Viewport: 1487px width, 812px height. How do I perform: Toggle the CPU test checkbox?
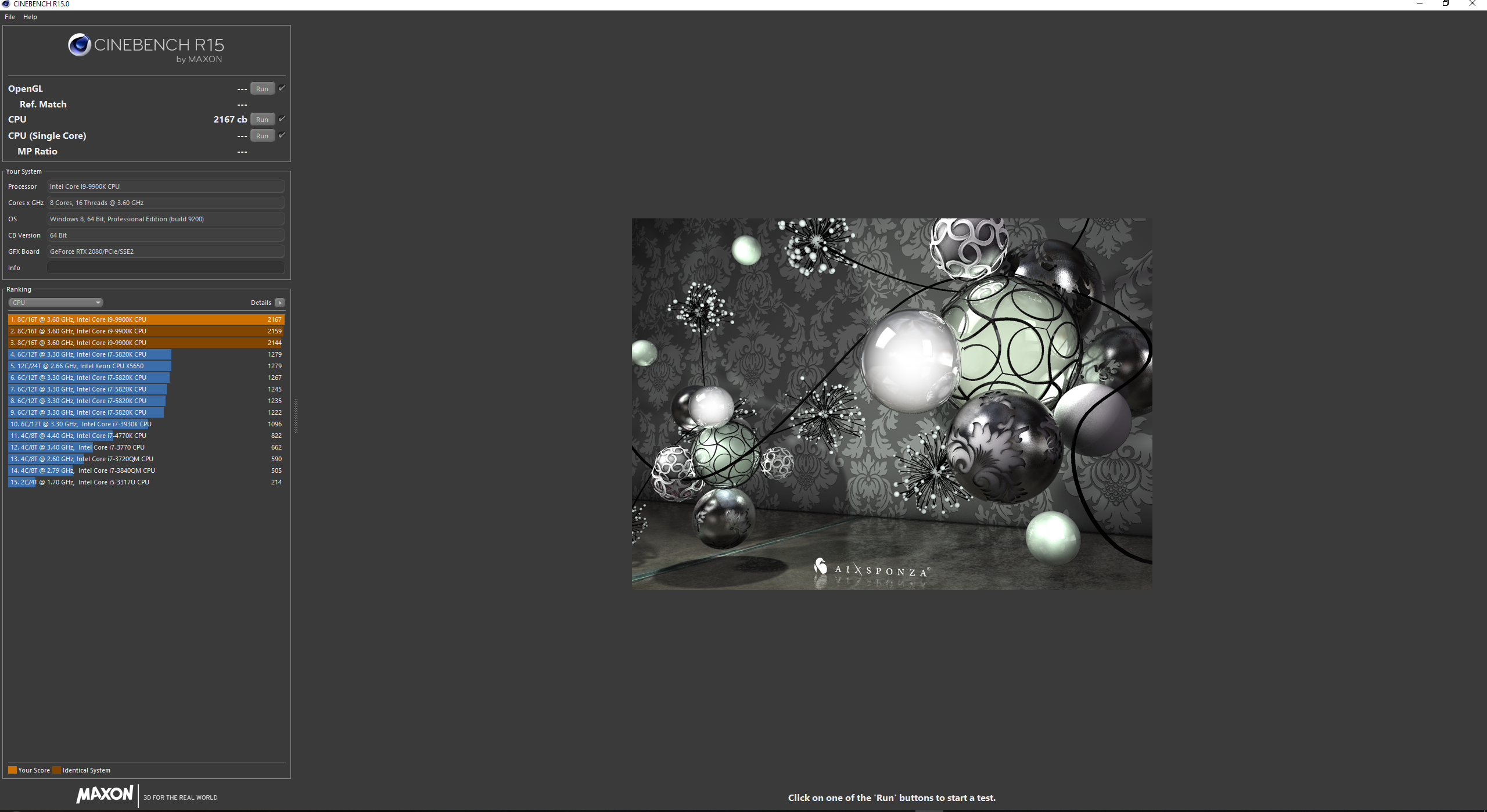[282, 119]
